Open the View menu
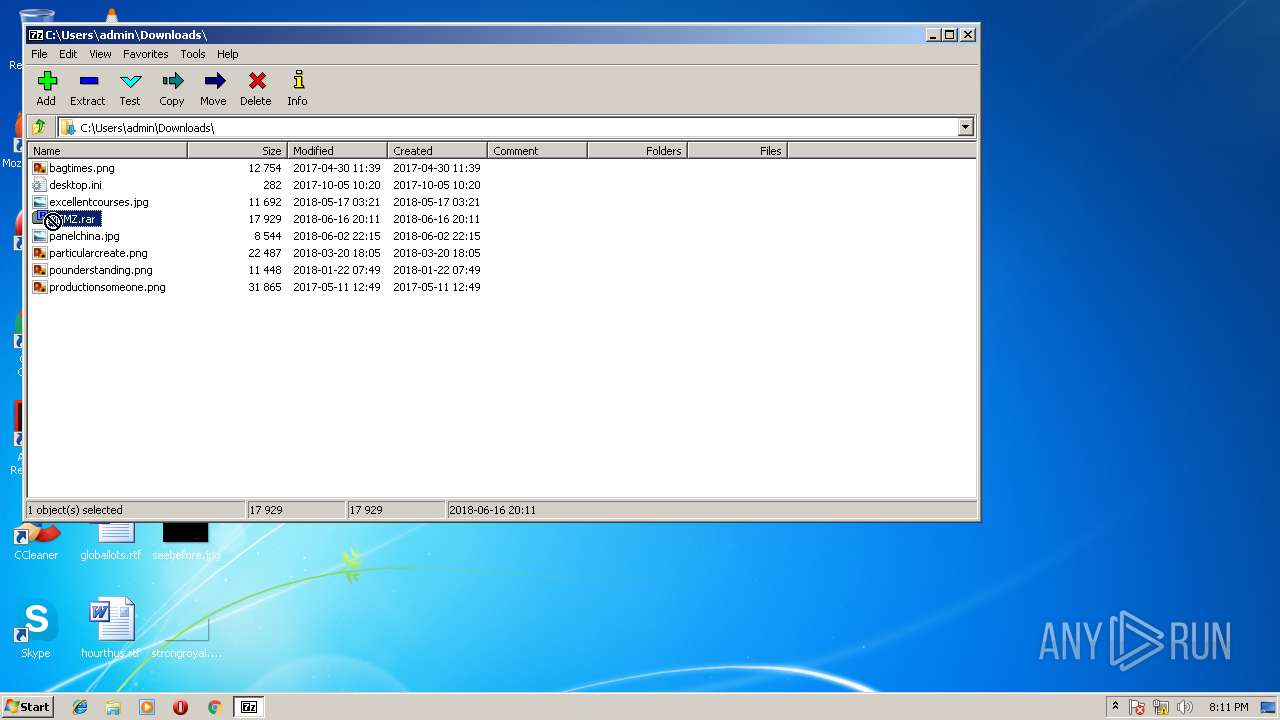This screenshot has height=720, width=1280. [100, 54]
